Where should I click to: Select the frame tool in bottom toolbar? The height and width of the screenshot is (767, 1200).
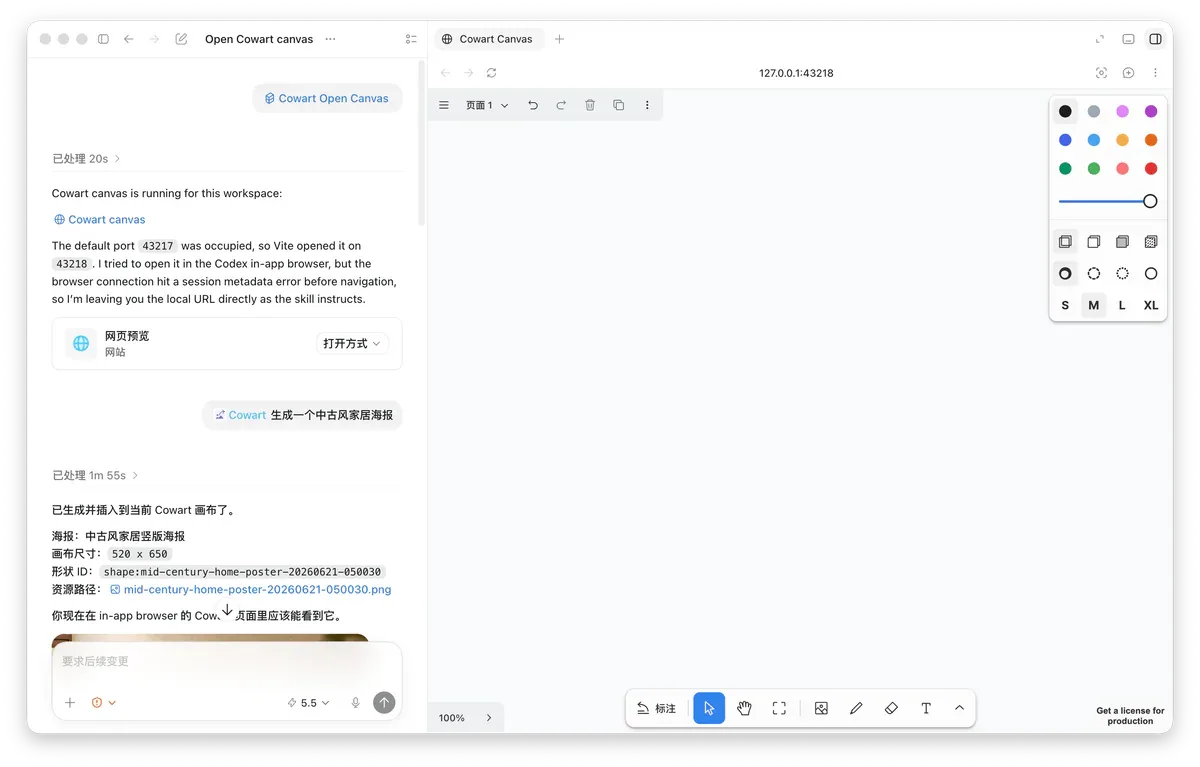(x=779, y=708)
